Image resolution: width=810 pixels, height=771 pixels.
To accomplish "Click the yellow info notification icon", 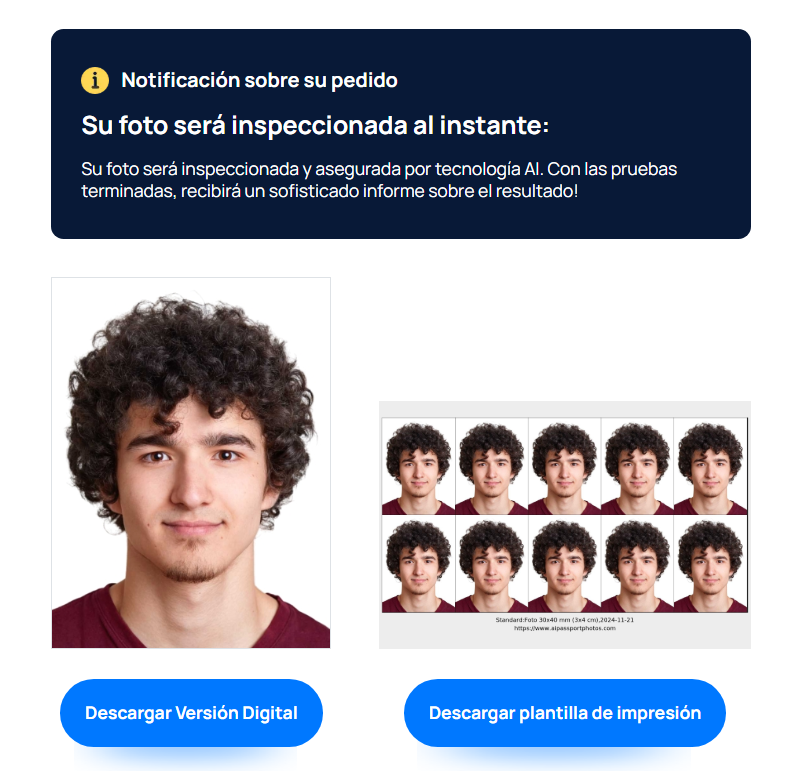I will [95, 80].
